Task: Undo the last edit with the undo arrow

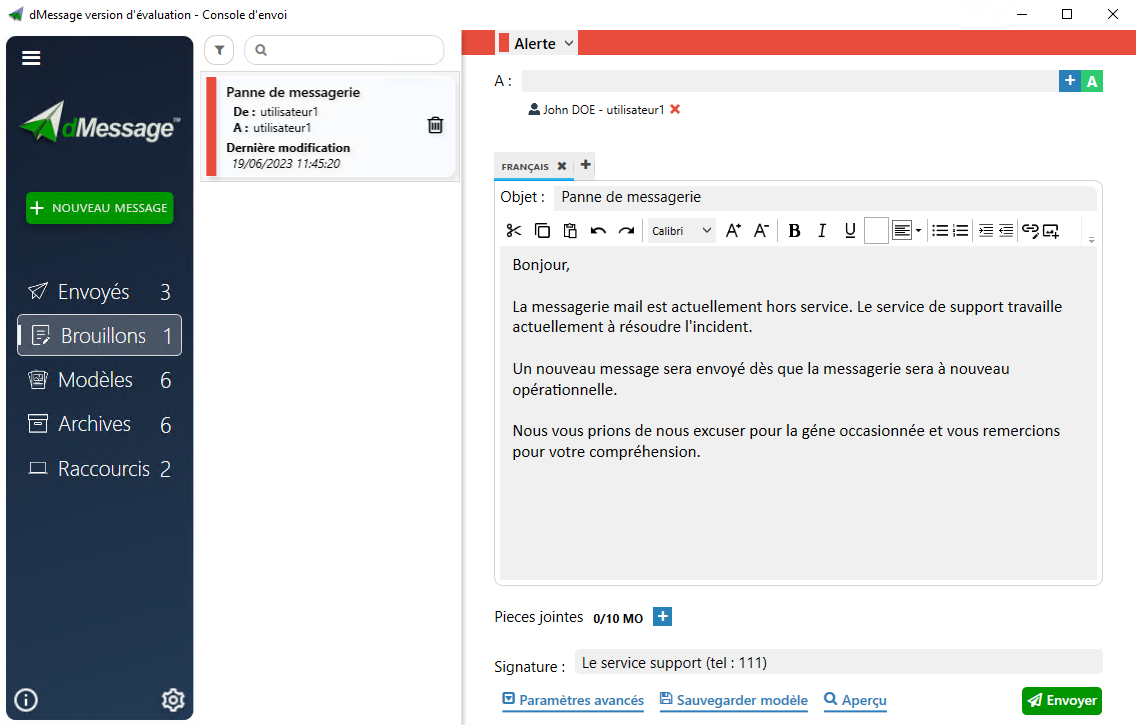Action: 598,230
